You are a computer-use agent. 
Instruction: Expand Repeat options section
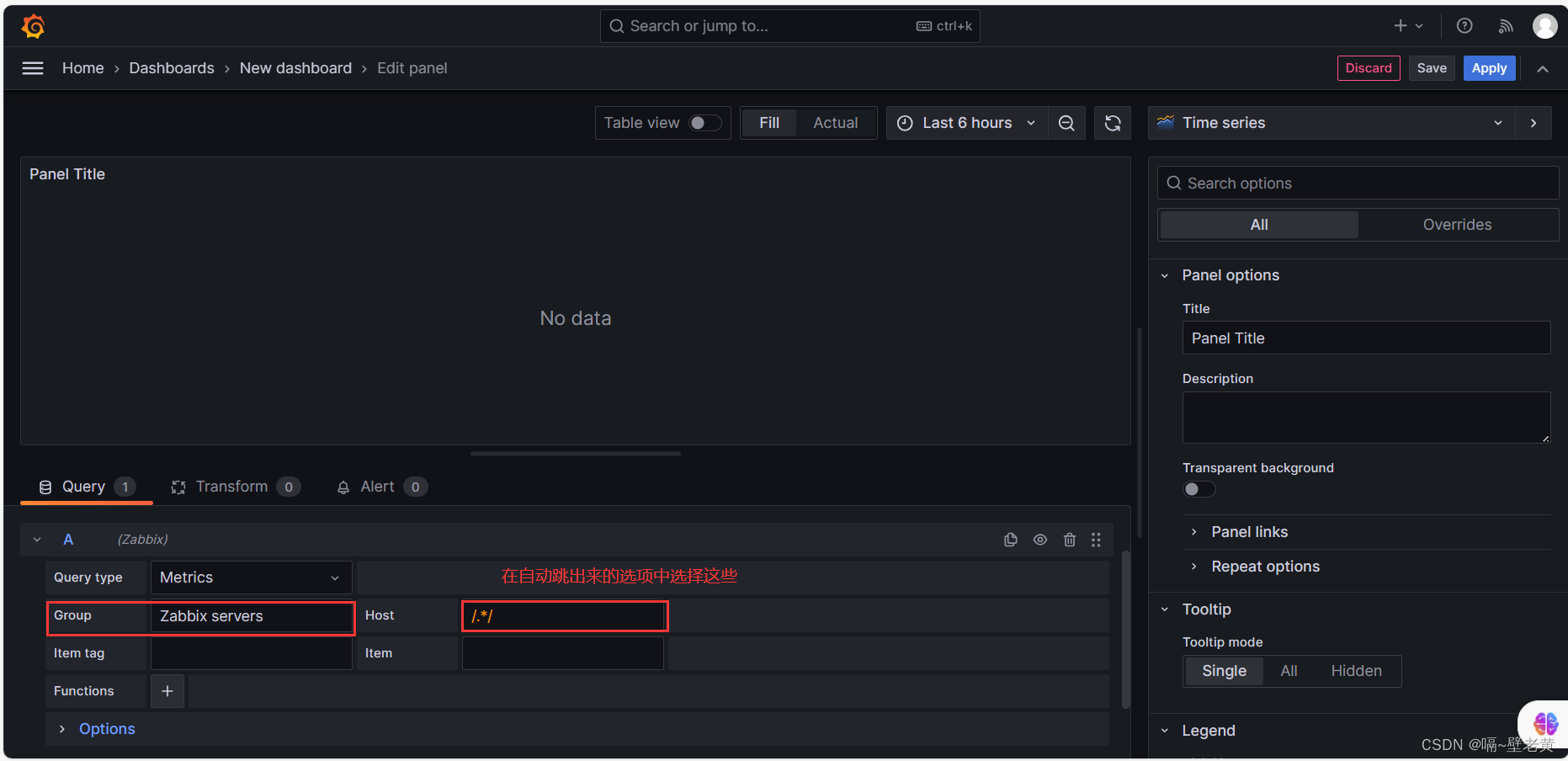[x=1265, y=567]
